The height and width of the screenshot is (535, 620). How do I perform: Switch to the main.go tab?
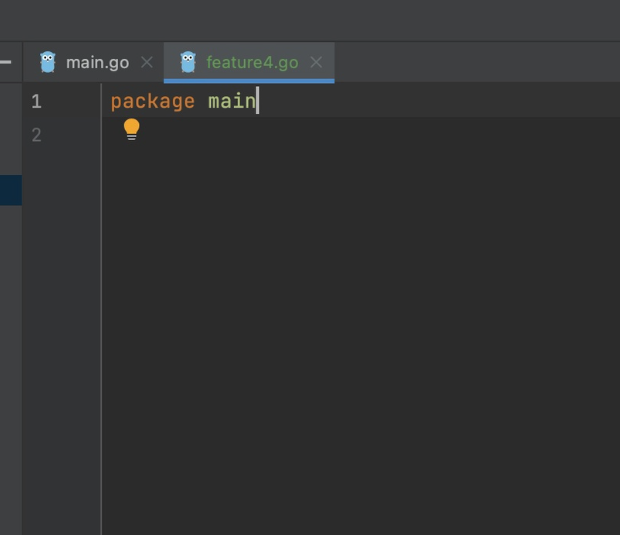click(97, 62)
